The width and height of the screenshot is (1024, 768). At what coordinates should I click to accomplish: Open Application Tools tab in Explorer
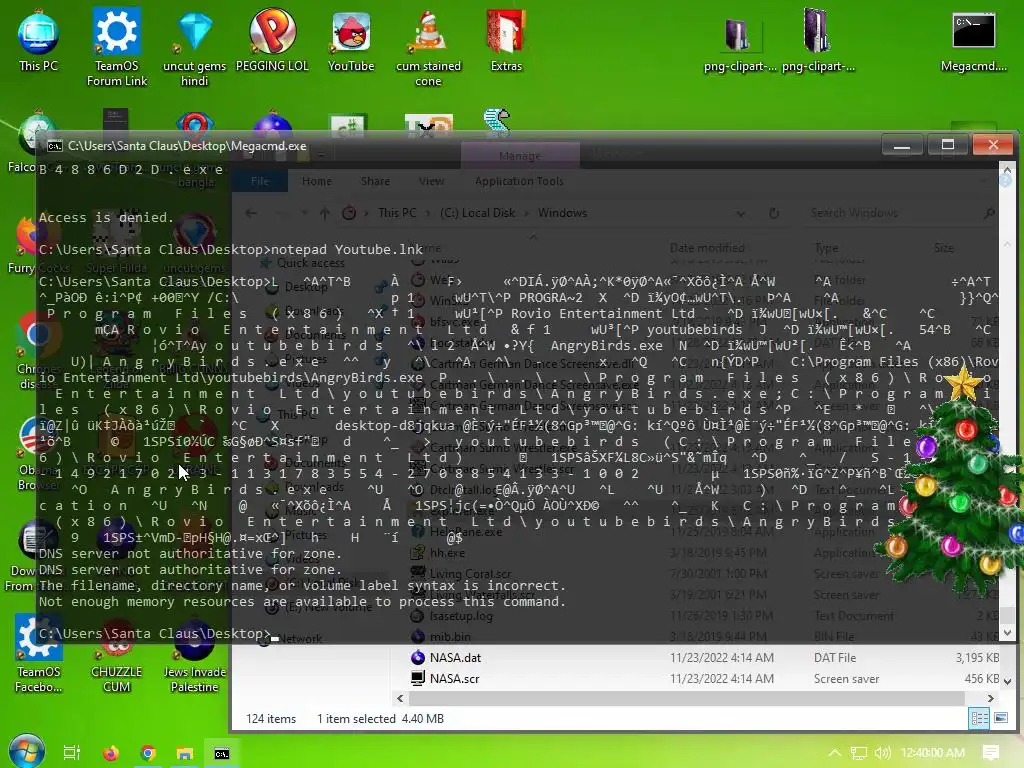coord(519,181)
